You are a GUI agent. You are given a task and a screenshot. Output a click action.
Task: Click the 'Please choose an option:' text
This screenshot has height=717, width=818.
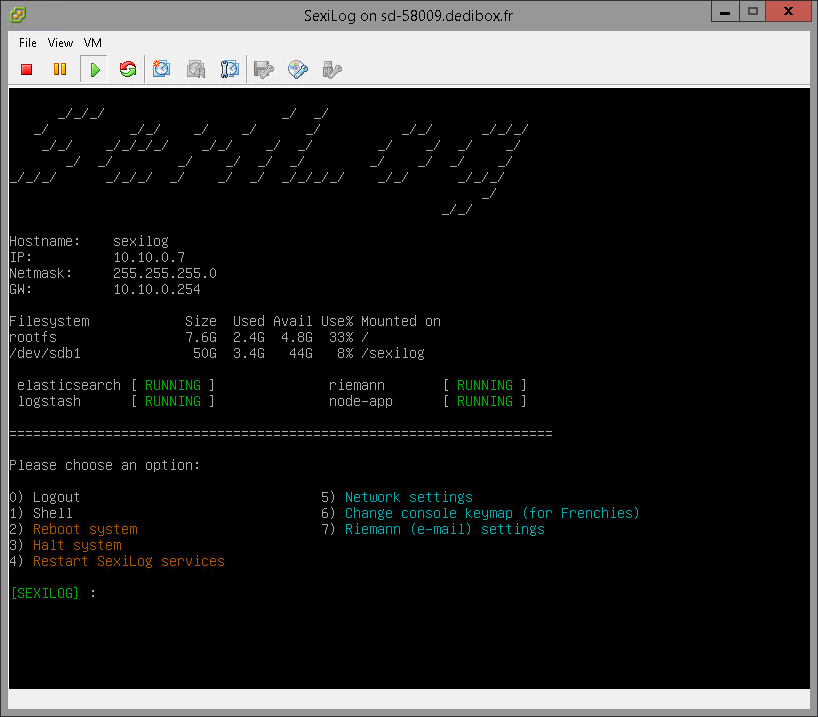pos(105,465)
